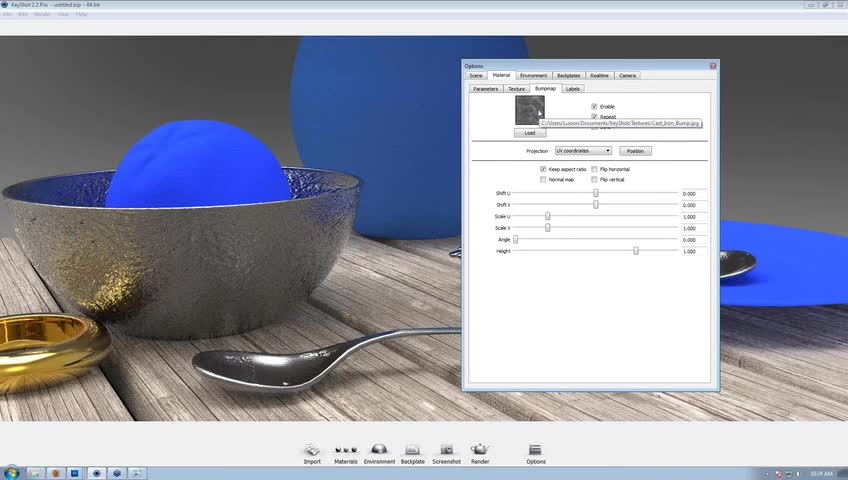
Task: Open the Parameters sub-tab
Action: (x=486, y=89)
